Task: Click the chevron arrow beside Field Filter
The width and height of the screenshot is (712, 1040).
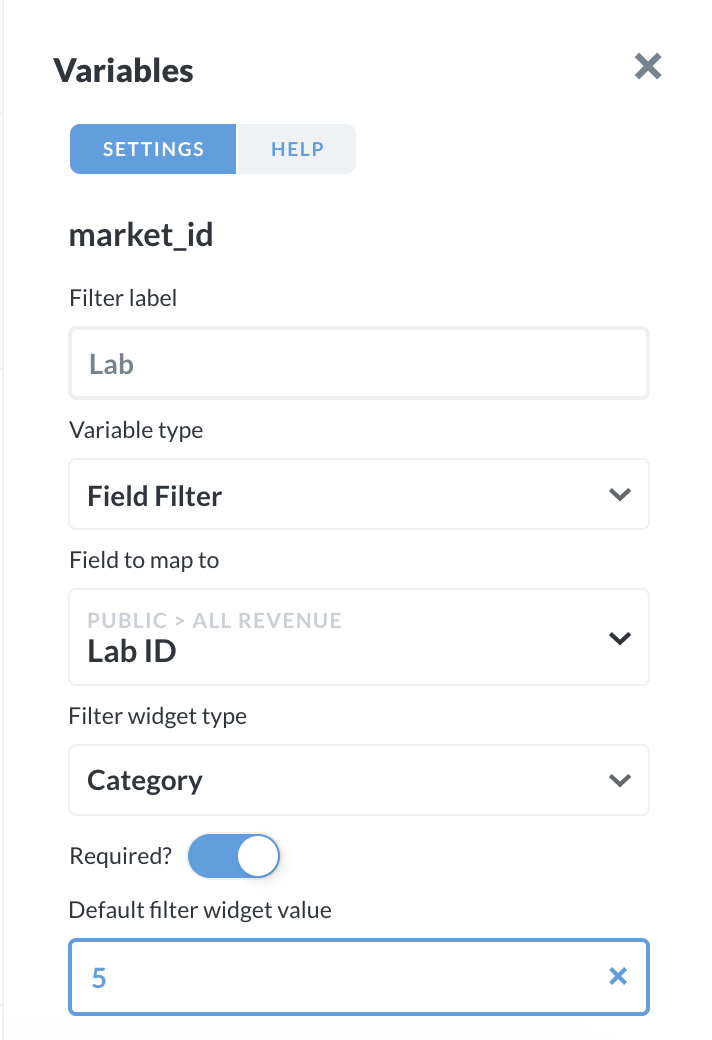Action: click(x=620, y=494)
